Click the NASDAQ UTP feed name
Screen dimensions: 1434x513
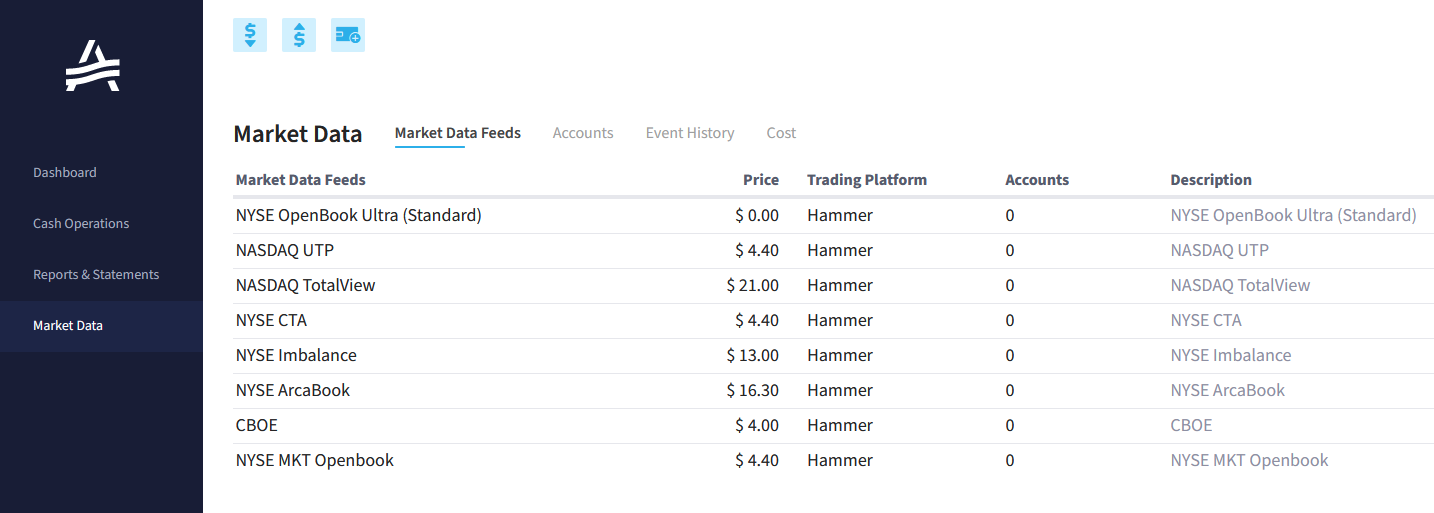(285, 250)
